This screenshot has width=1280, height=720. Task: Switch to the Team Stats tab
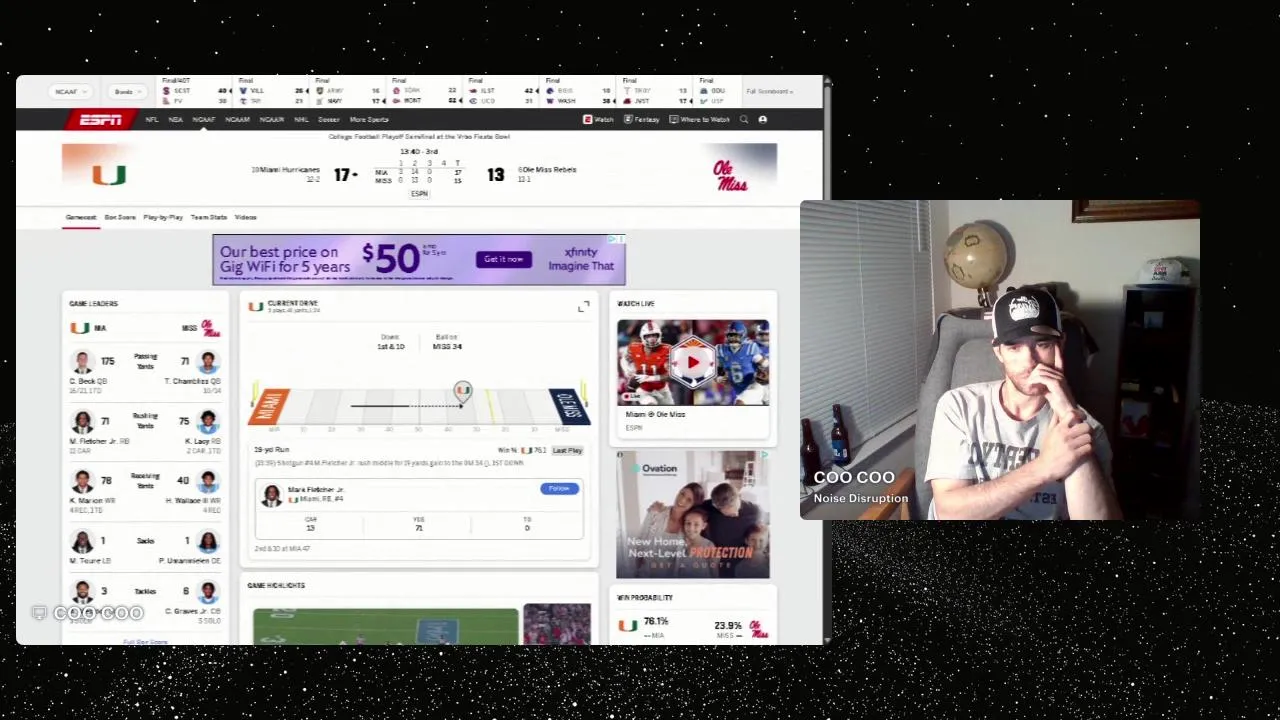point(209,217)
